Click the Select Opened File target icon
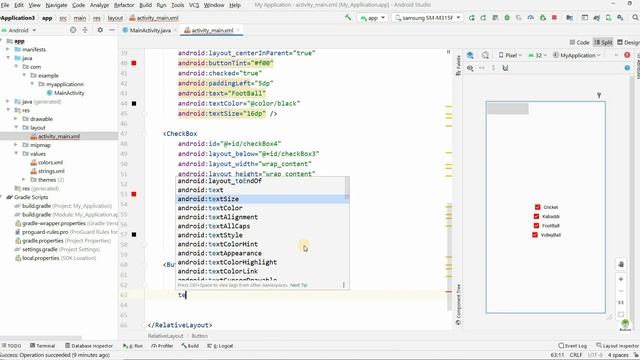Screen dimensions: 640x360 [73, 30]
